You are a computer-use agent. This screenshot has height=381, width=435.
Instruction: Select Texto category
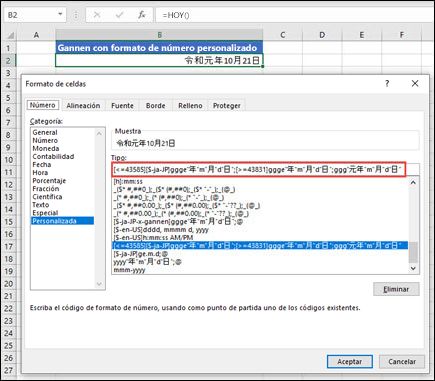tap(41, 205)
